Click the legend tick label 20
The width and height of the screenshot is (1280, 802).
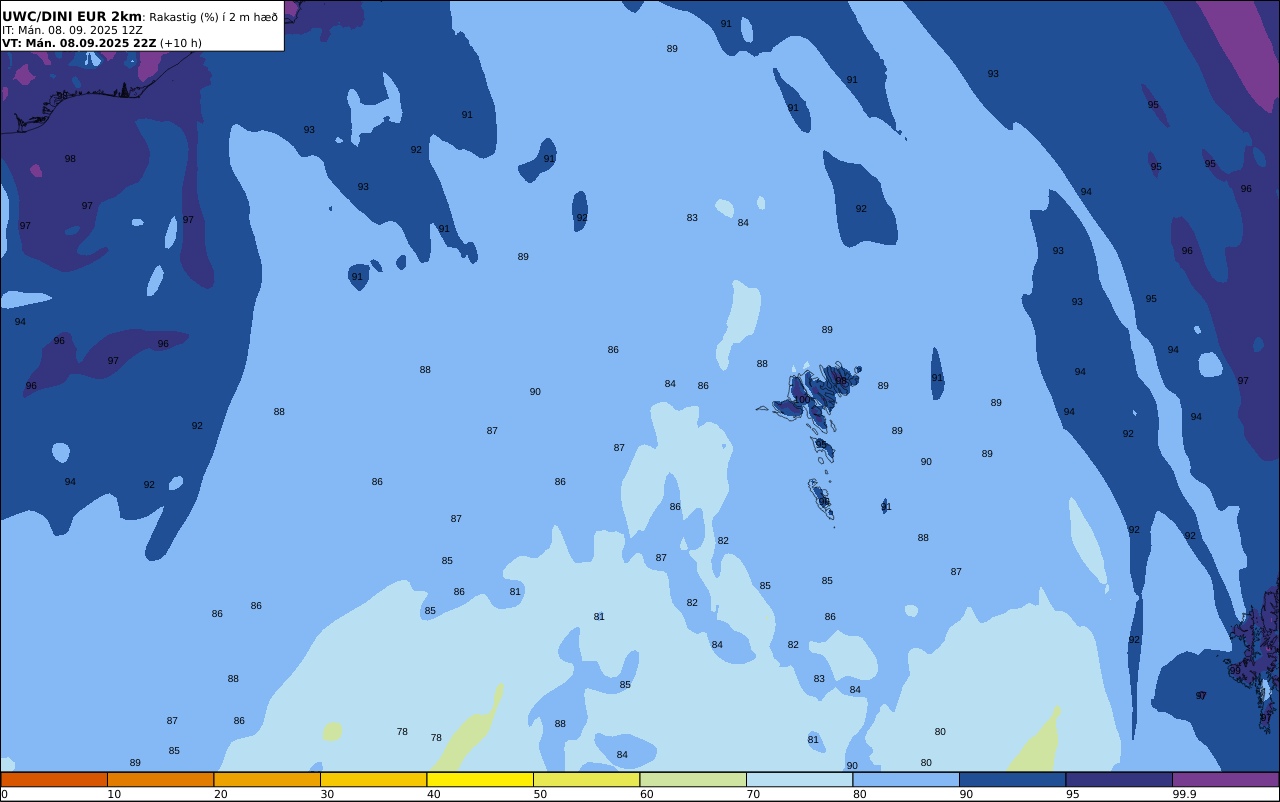(x=220, y=794)
